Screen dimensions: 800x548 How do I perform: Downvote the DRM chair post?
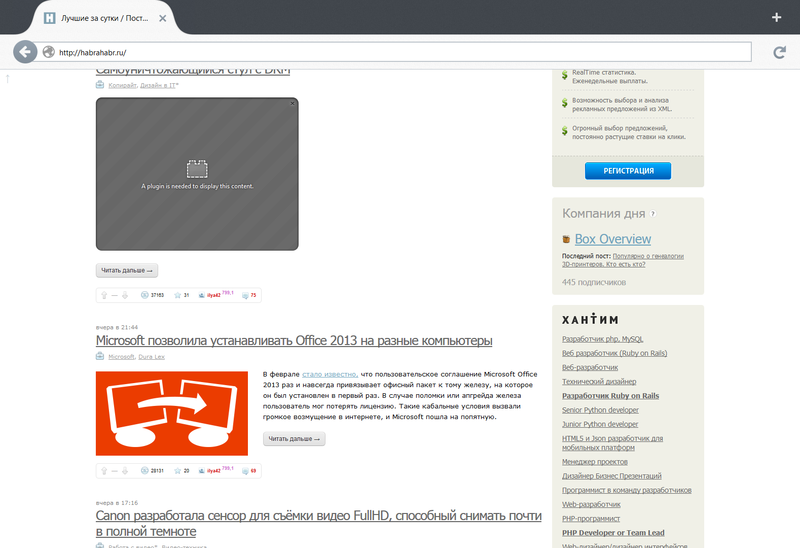[x=124, y=295]
